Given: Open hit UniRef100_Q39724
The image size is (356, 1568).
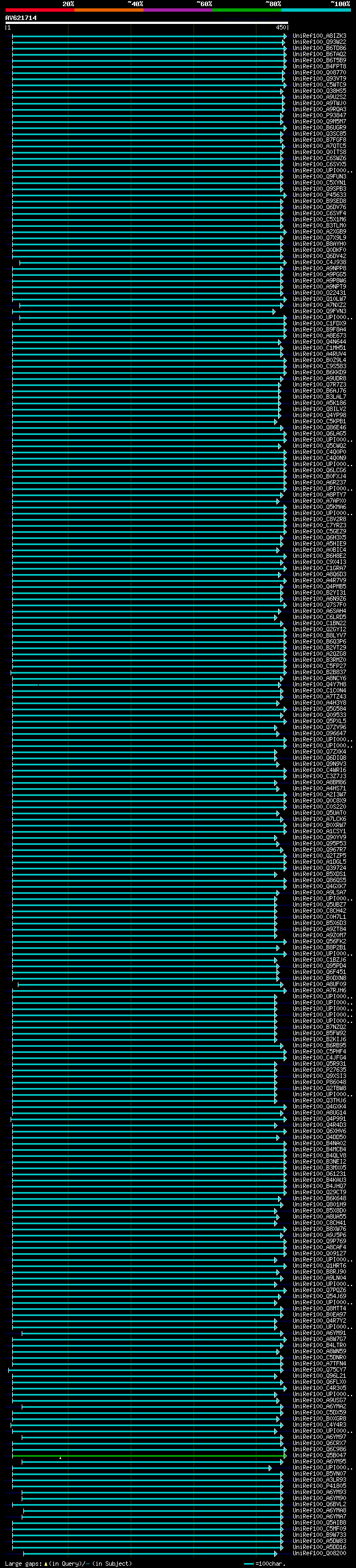Looking at the screenshot, I should pos(319,868).
